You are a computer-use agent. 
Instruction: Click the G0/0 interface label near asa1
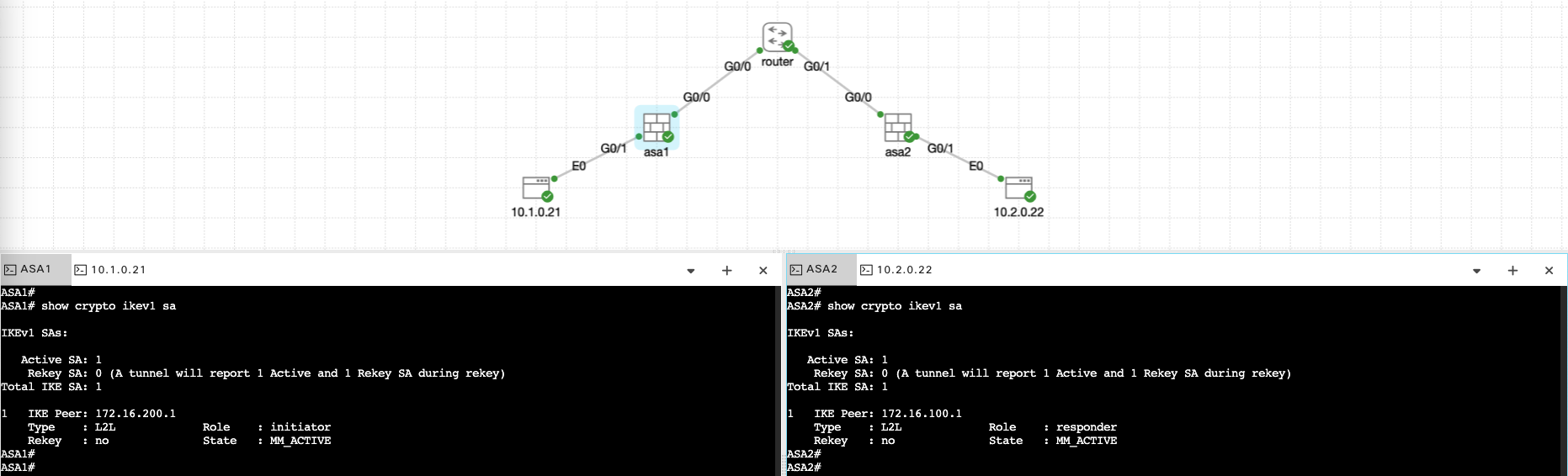click(696, 98)
